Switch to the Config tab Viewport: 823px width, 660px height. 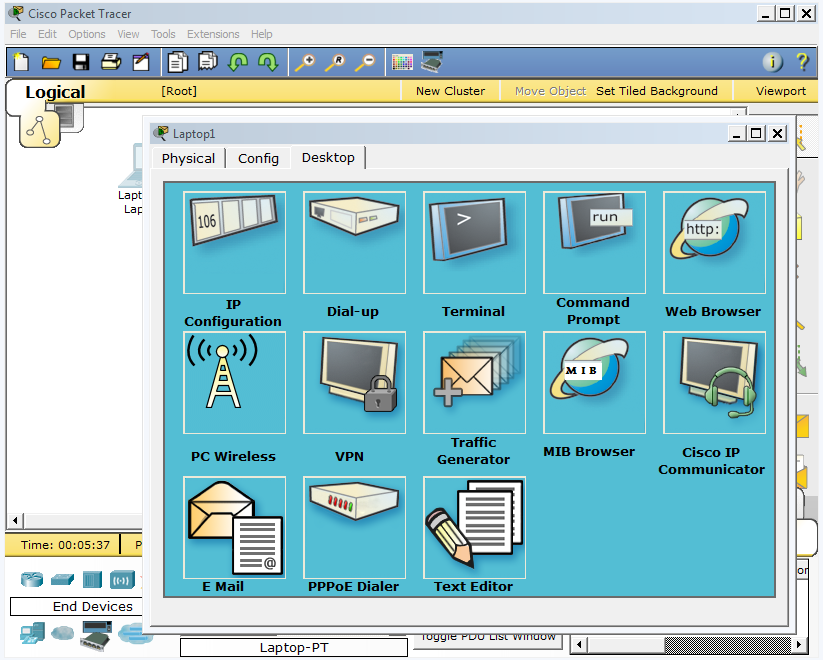258,159
